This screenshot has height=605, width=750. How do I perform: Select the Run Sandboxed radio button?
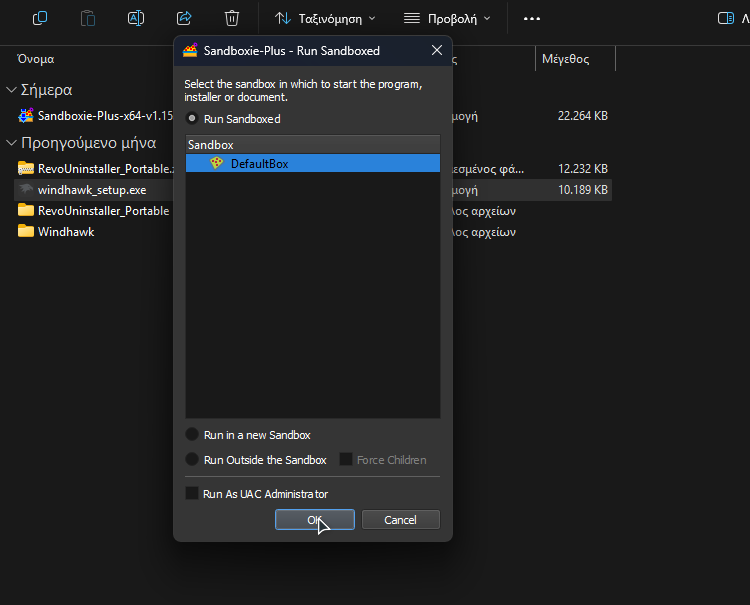tap(192, 118)
